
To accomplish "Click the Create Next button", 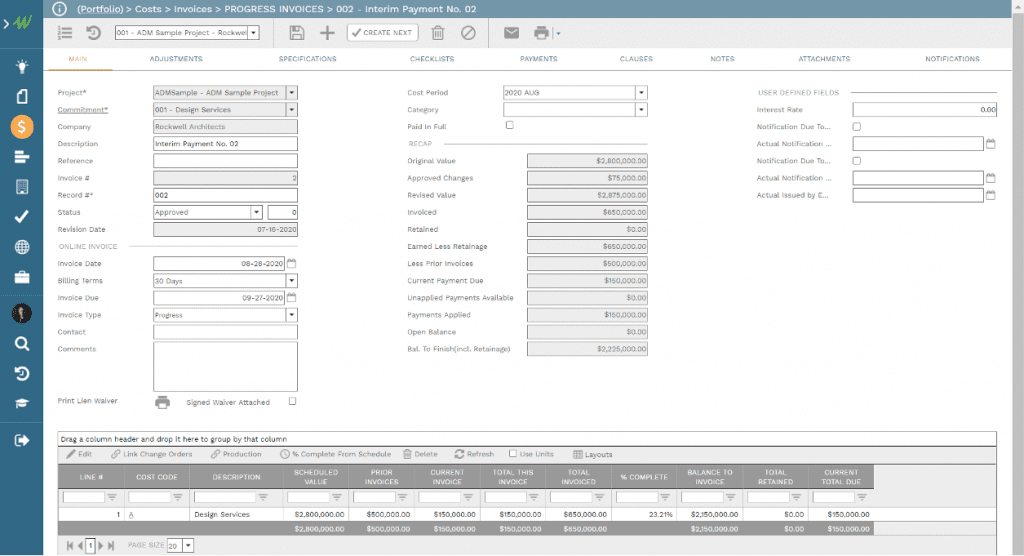I will [383, 33].
